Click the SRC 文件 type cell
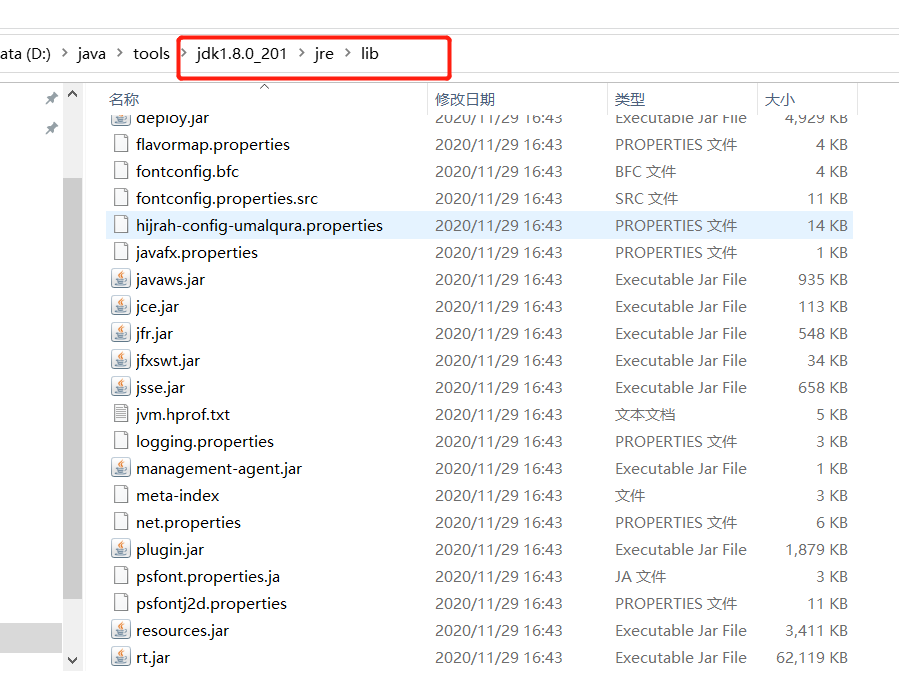The image size is (899, 681). tap(647, 198)
